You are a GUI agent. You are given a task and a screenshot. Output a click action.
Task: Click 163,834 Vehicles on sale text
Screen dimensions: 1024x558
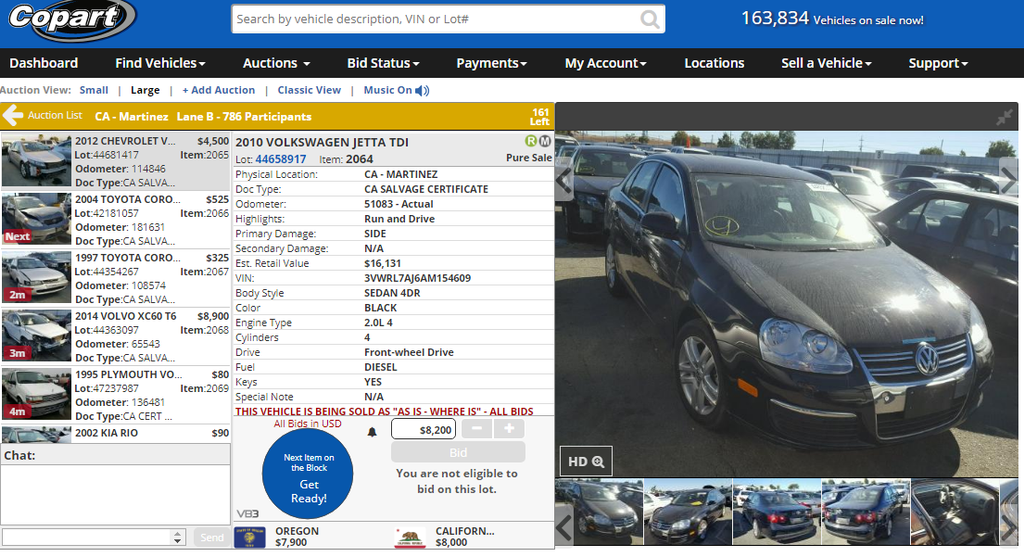pyautogui.click(x=832, y=19)
